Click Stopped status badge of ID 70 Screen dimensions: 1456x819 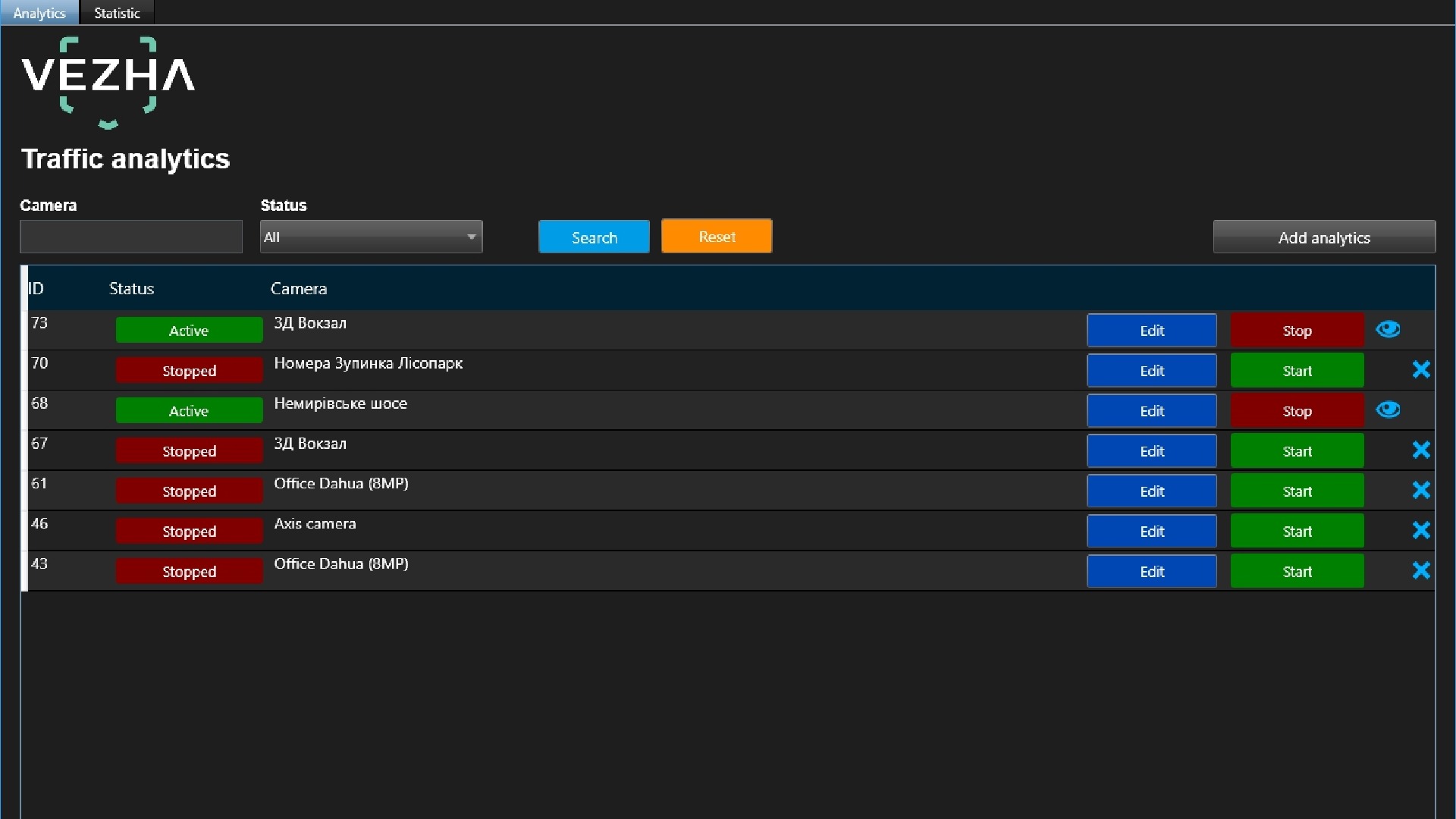tap(189, 370)
